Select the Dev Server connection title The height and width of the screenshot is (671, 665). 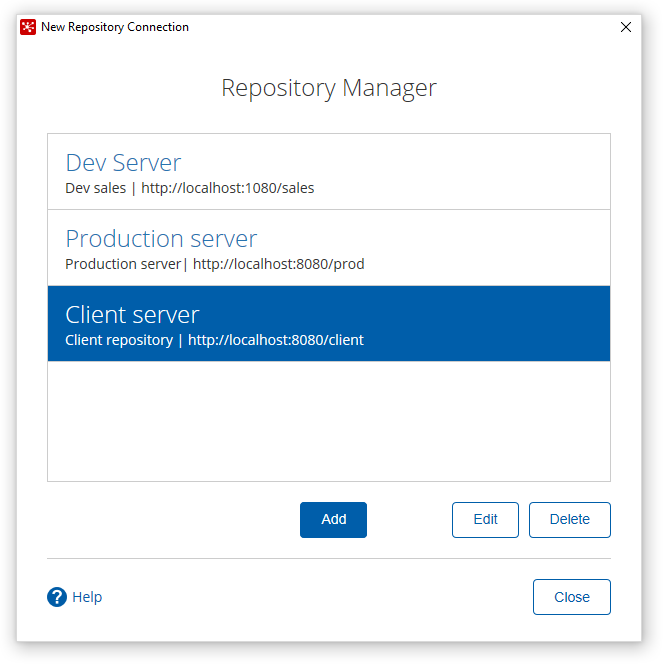pyautogui.click(x=123, y=163)
